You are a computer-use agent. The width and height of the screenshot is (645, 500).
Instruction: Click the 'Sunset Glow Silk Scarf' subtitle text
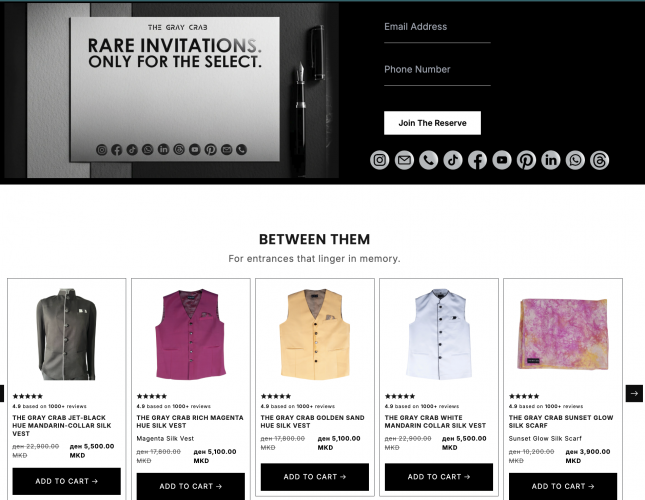[545, 438]
